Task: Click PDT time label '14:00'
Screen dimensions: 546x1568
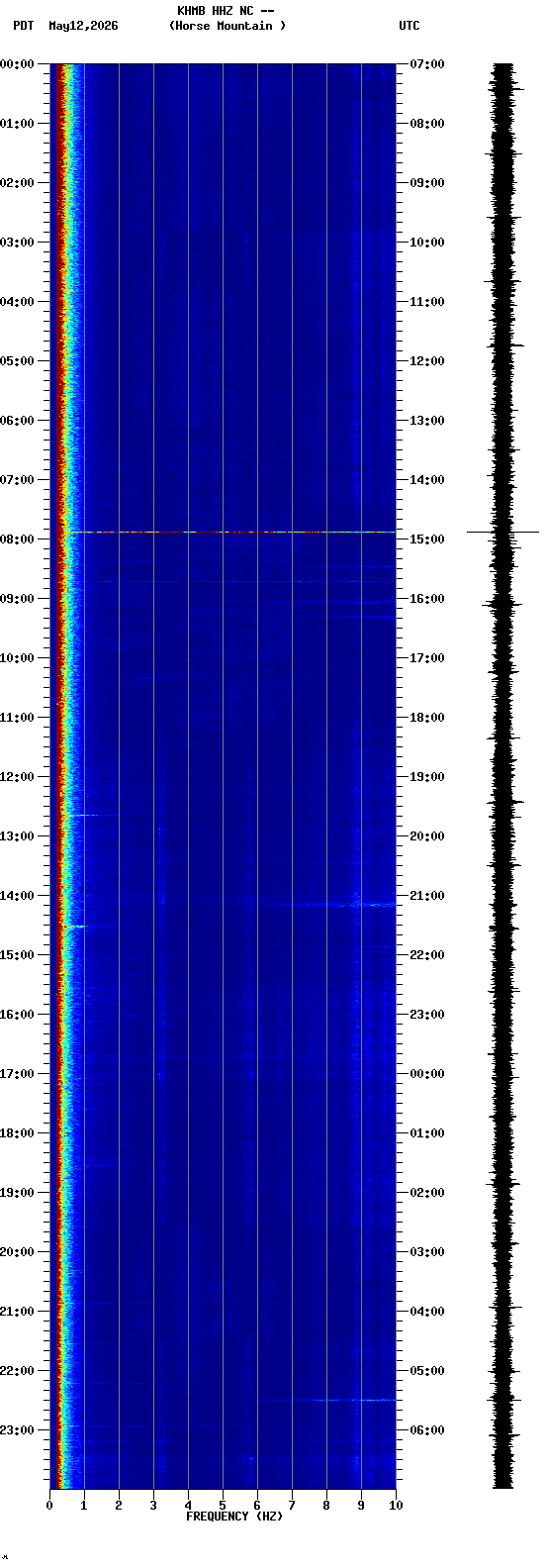Action: [17, 896]
